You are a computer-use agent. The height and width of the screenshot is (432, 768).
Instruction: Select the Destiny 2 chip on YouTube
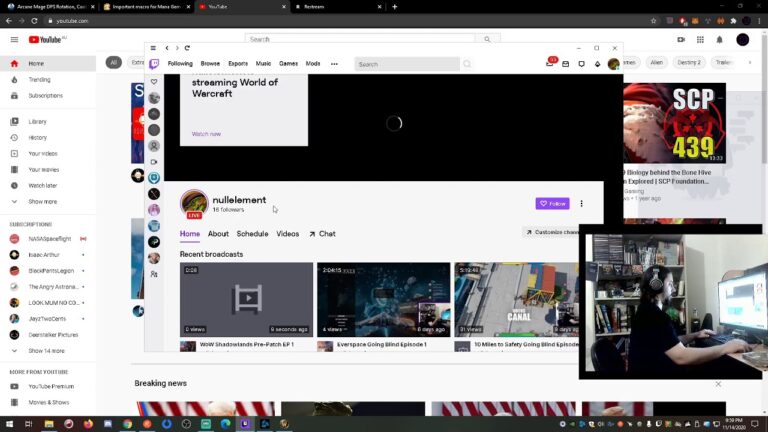click(x=689, y=62)
